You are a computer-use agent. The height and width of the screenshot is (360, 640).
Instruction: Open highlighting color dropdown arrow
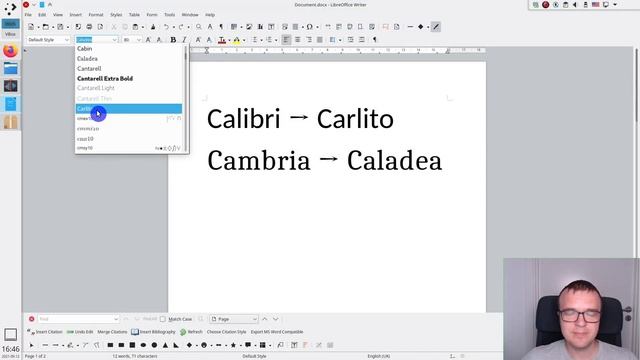point(244,40)
